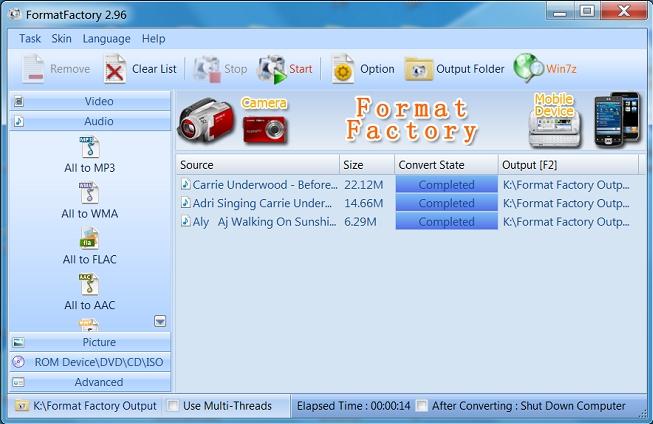Click the Option label text

[377, 69]
